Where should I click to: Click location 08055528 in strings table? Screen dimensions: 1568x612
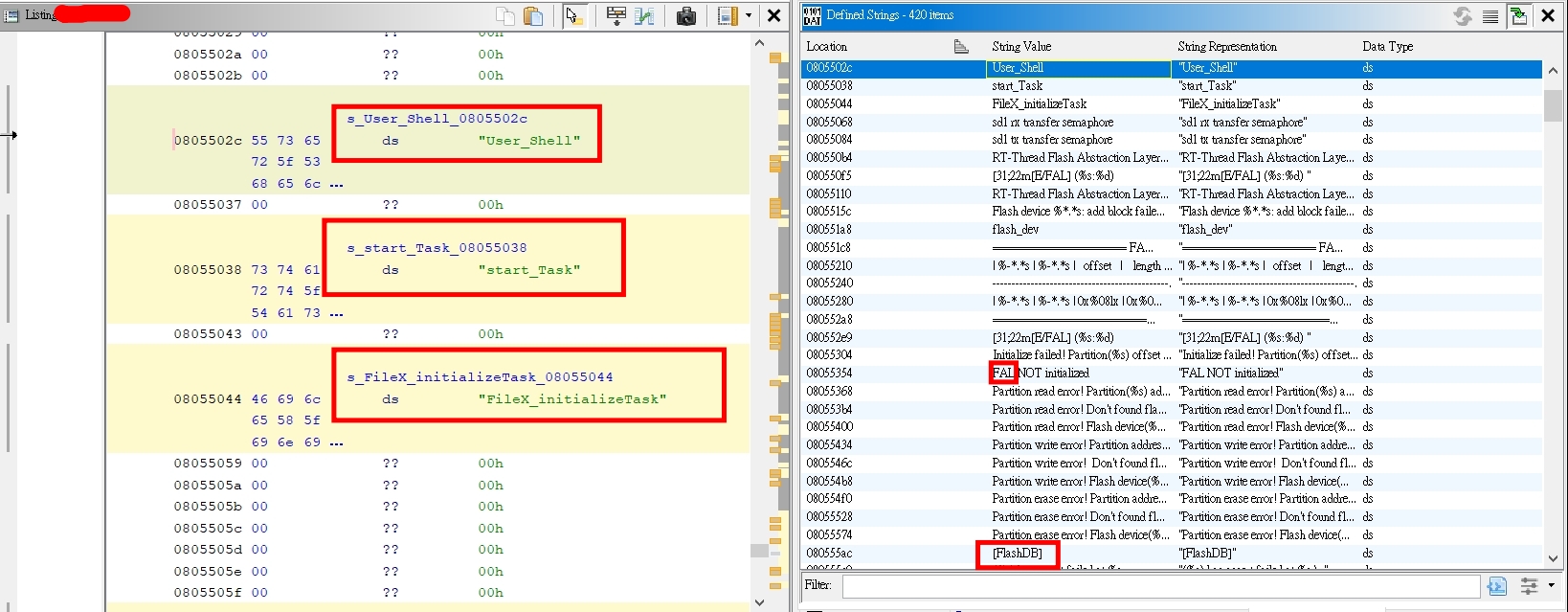pyautogui.click(x=829, y=517)
